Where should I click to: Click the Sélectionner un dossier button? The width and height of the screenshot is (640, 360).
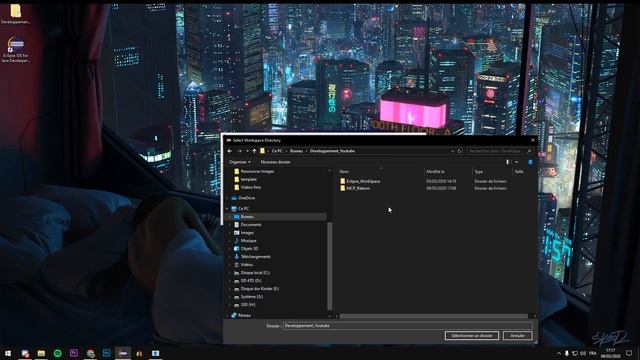coord(471,336)
